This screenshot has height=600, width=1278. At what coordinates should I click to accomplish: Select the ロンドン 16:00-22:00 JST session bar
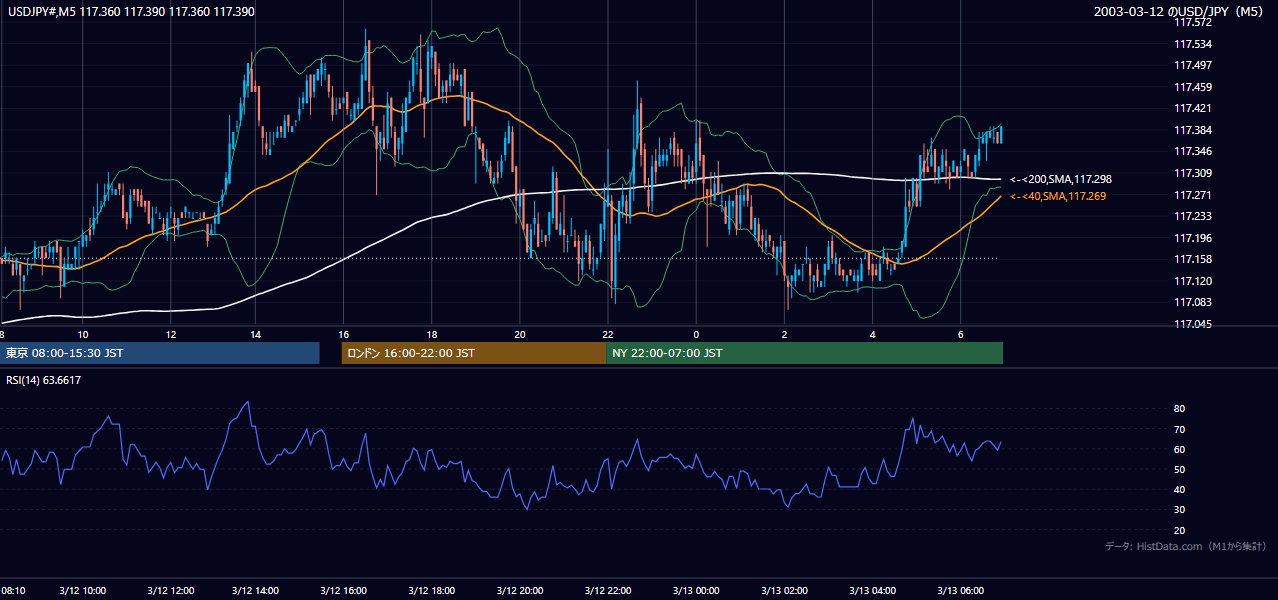[473, 353]
